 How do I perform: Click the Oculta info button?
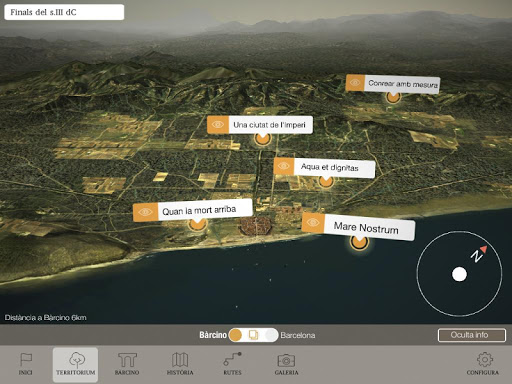pyautogui.click(x=472, y=335)
